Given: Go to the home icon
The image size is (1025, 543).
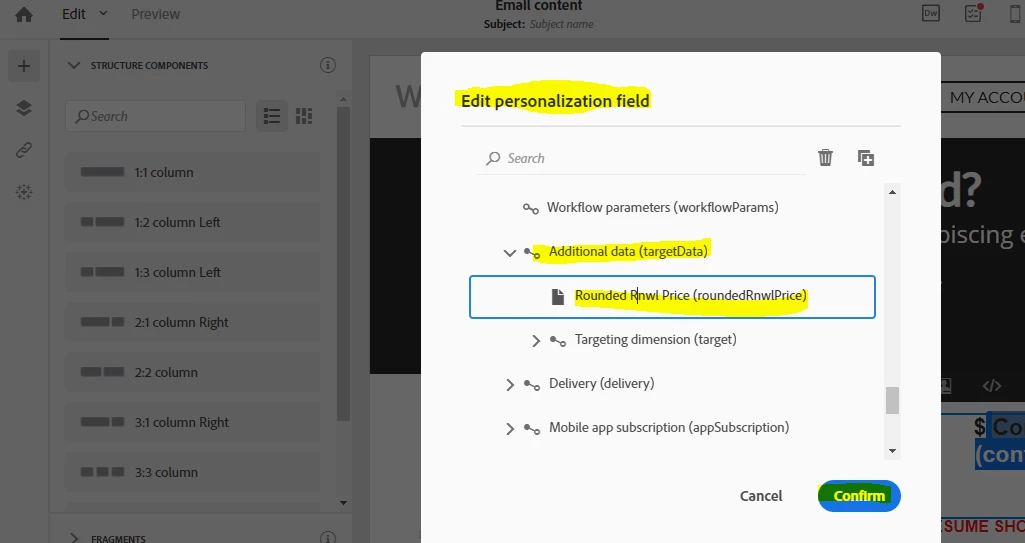Looking at the screenshot, I should coord(24,14).
